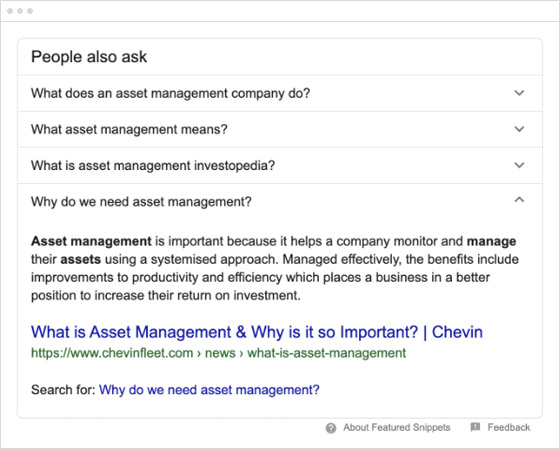Screen dimensions: 560x449
Task: Click the bold "Asset management" answer text
Action: (x=91, y=241)
